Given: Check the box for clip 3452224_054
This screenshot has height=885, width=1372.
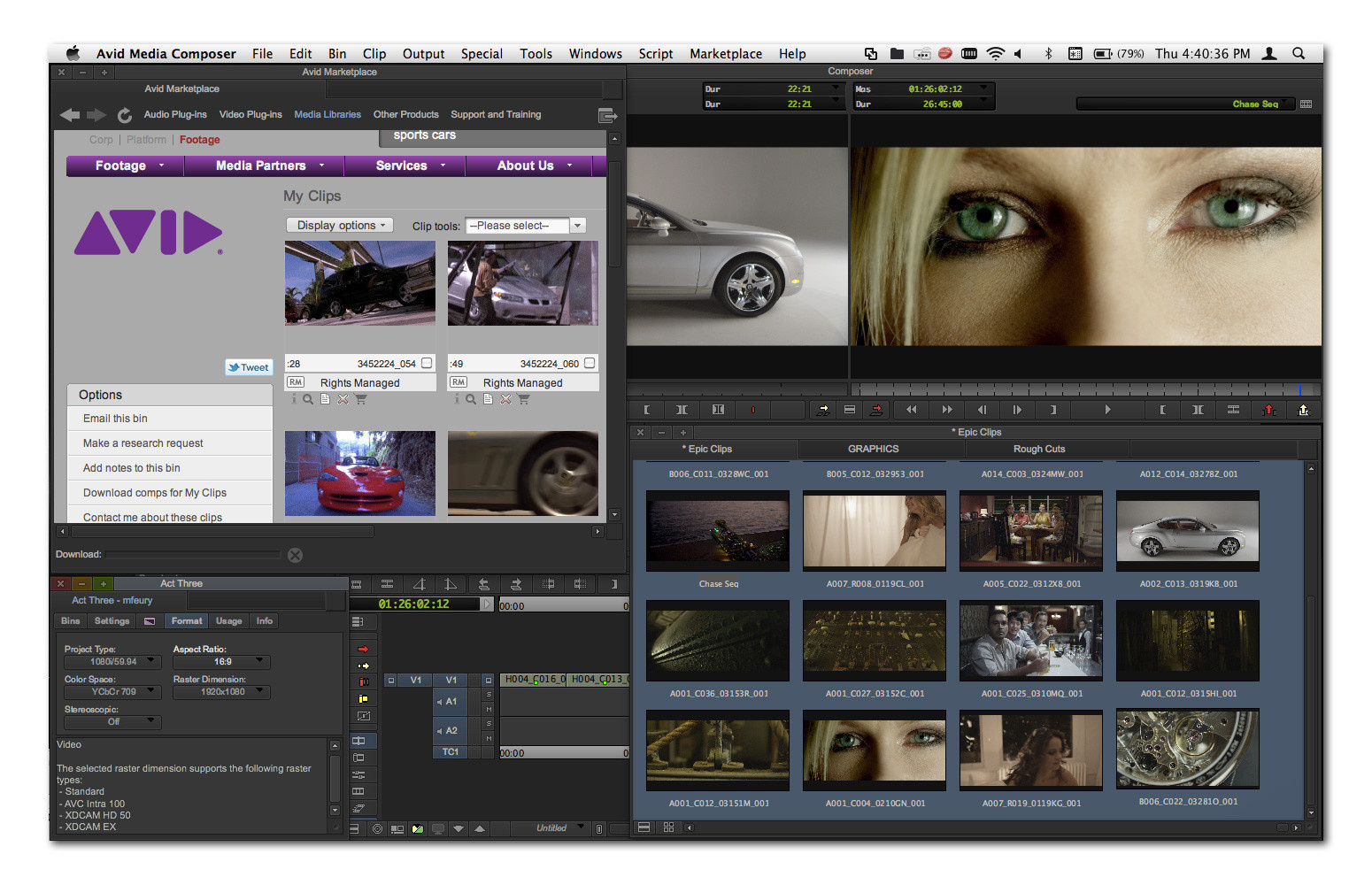Looking at the screenshot, I should pyautogui.click(x=427, y=363).
